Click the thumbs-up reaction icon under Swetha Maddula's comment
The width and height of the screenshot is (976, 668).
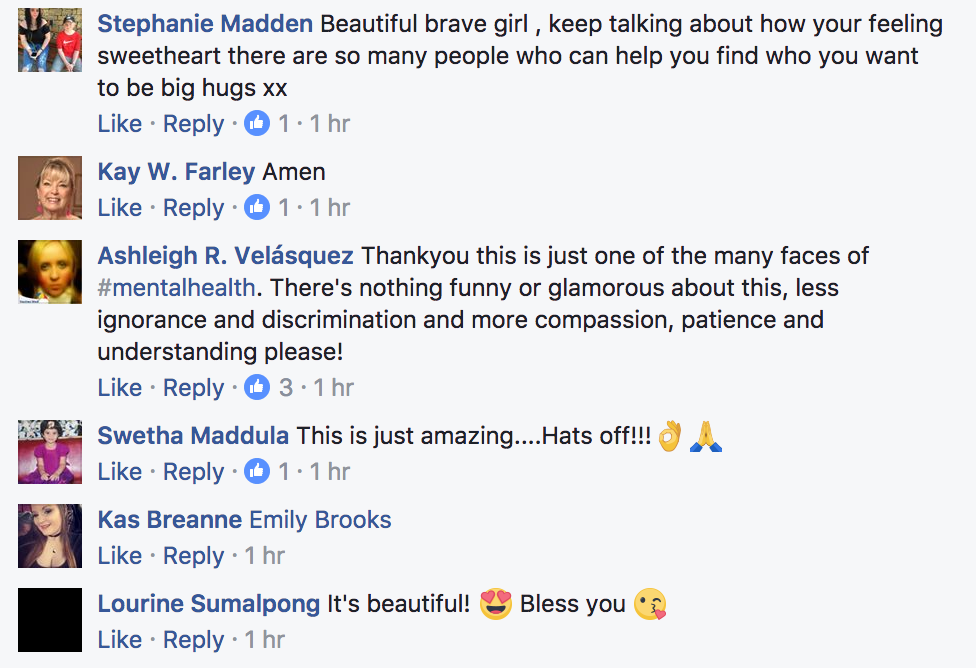click(256, 471)
